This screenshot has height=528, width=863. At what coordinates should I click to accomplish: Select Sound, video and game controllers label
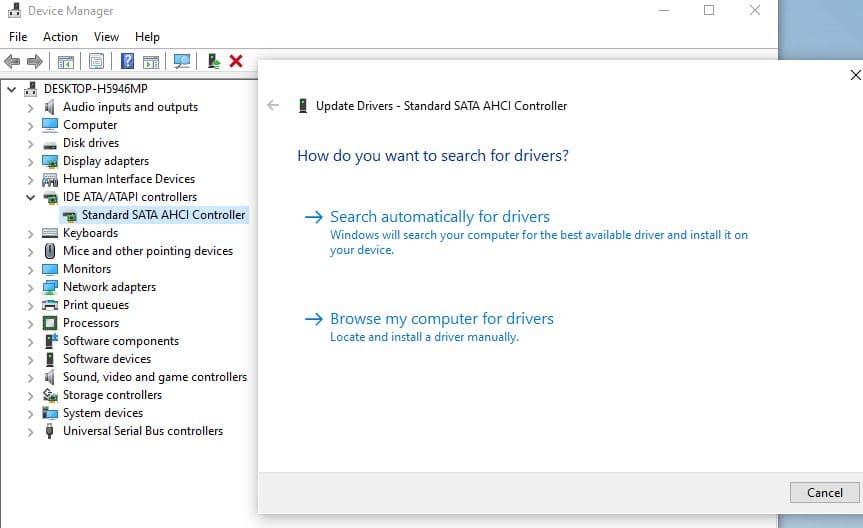coord(155,377)
